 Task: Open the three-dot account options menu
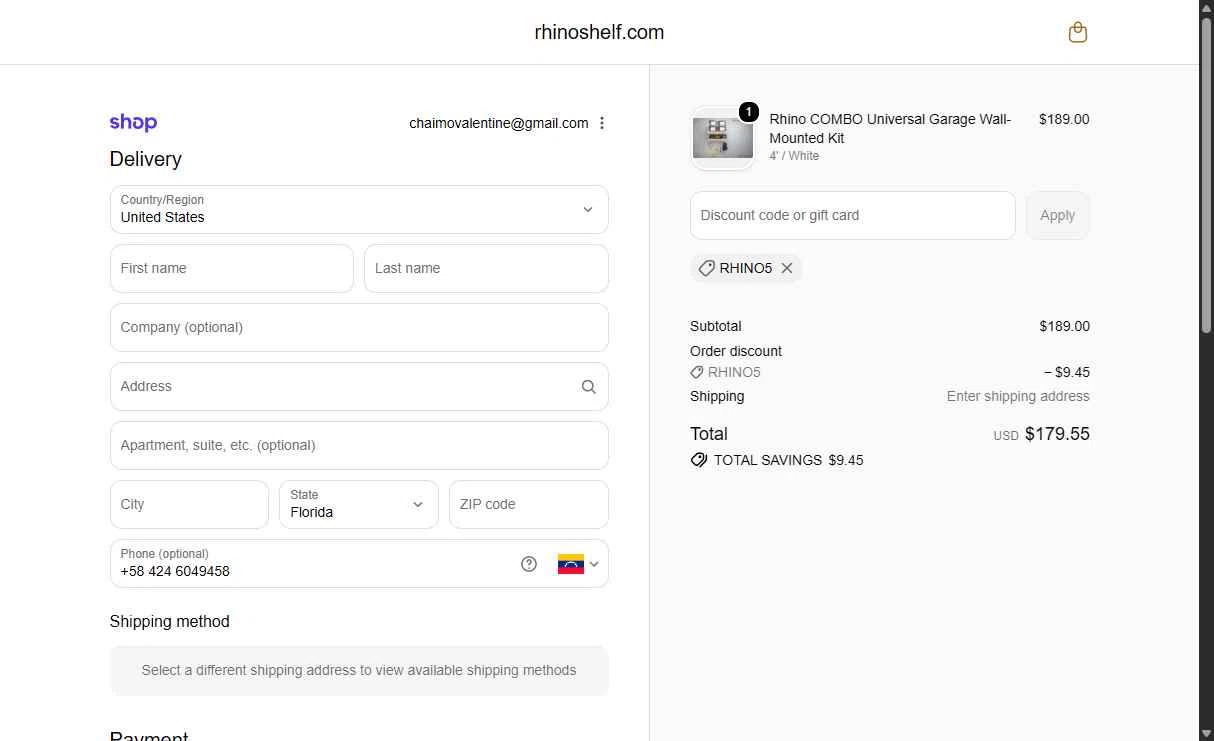point(602,123)
